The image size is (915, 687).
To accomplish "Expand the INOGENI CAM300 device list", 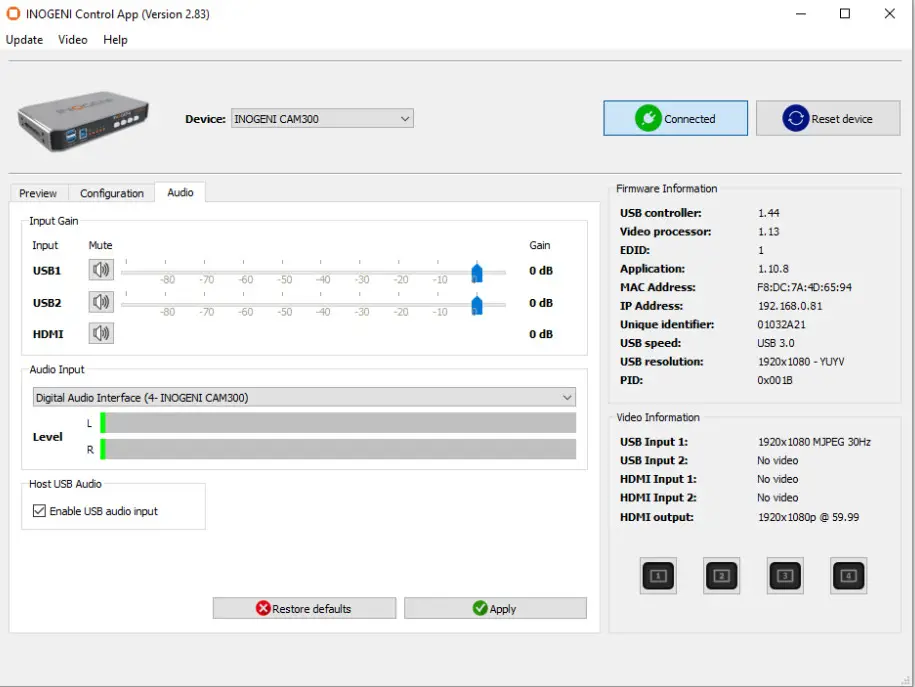I will coord(404,118).
